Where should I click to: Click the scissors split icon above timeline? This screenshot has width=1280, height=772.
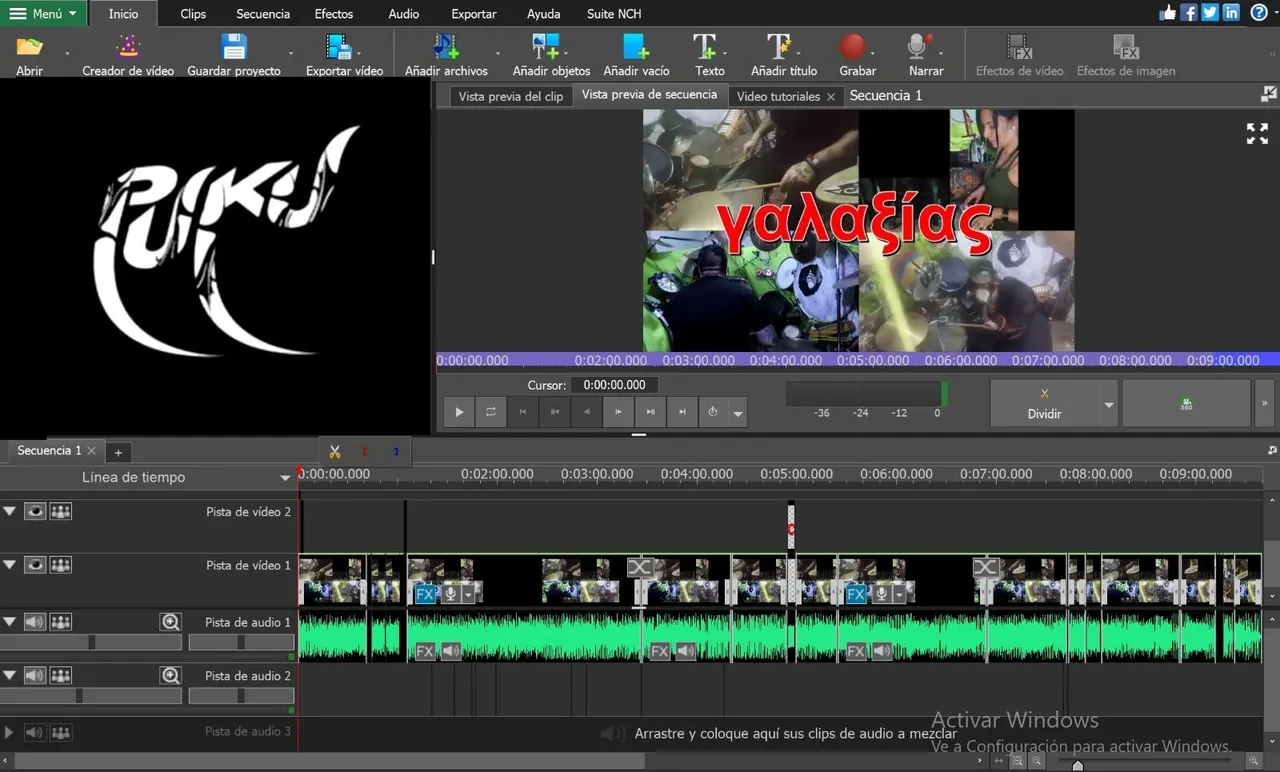334,452
